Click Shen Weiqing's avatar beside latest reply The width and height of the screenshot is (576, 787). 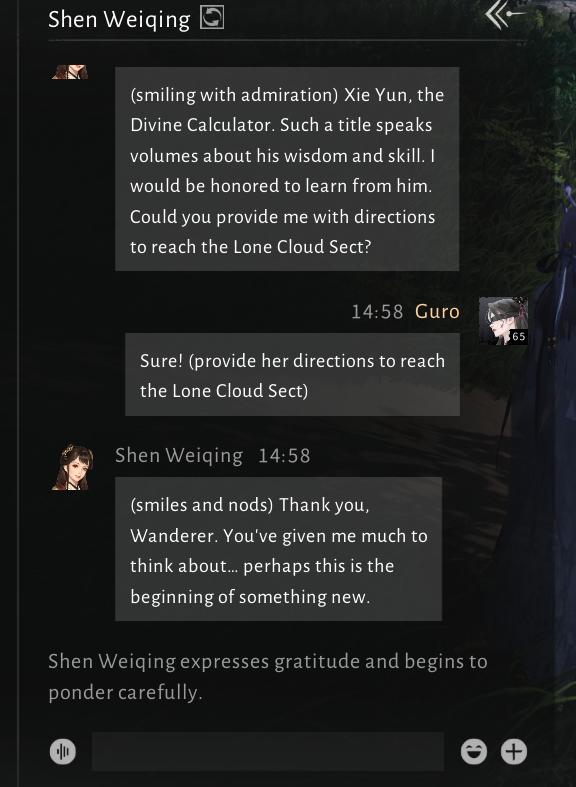tap(72, 467)
